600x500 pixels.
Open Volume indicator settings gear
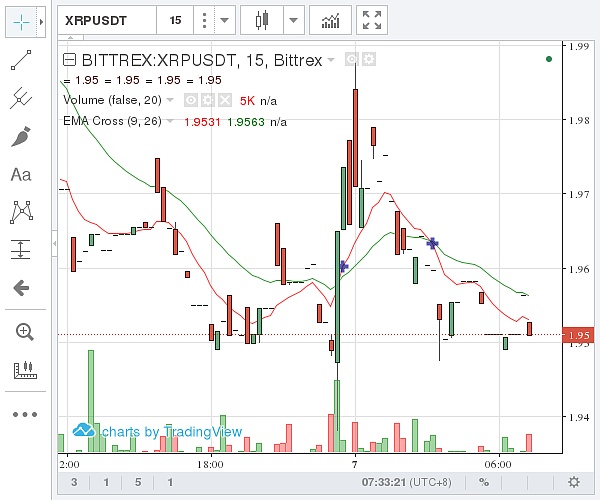tap(208, 100)
